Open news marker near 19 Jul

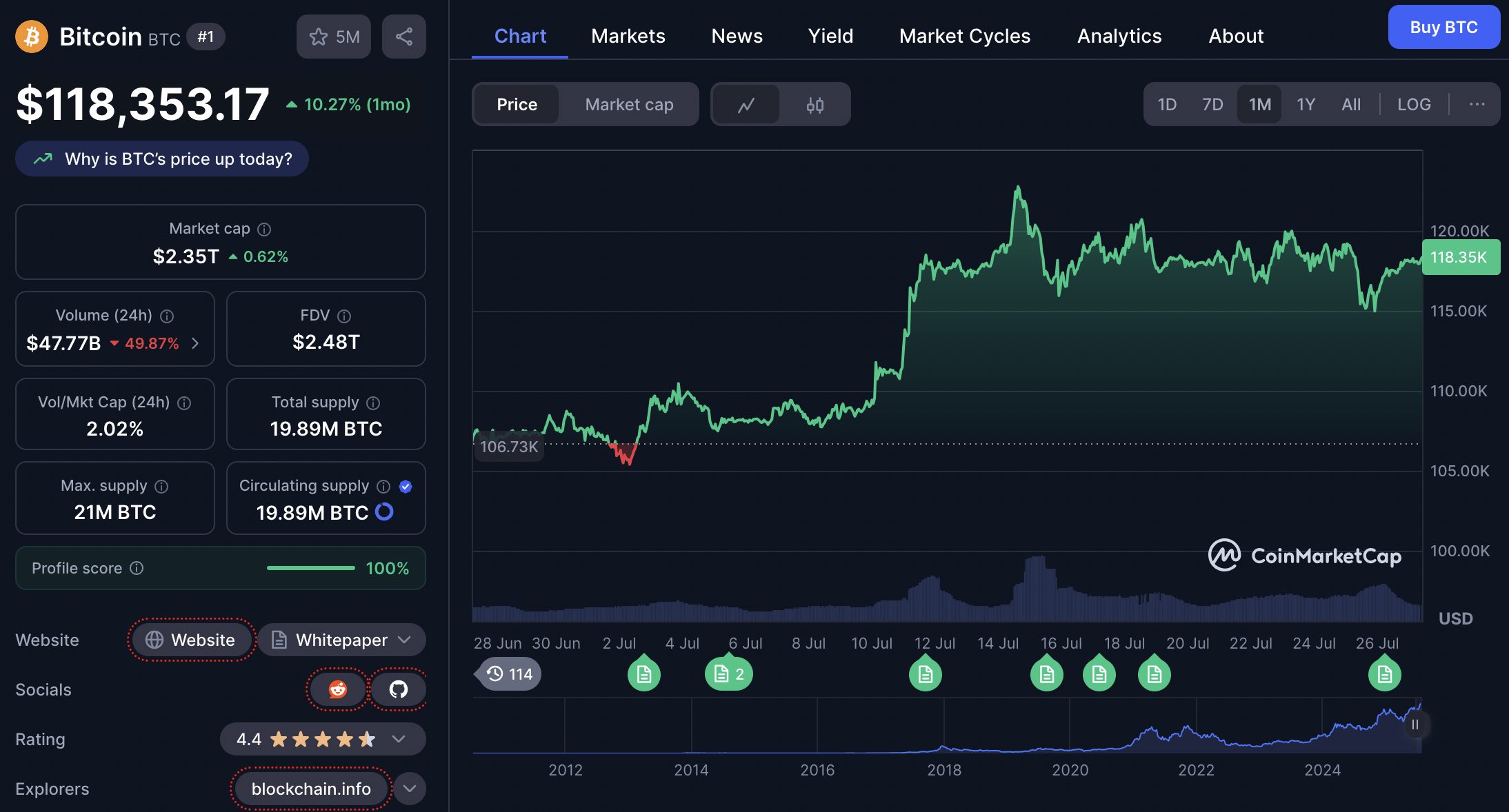click(1155, 673)
